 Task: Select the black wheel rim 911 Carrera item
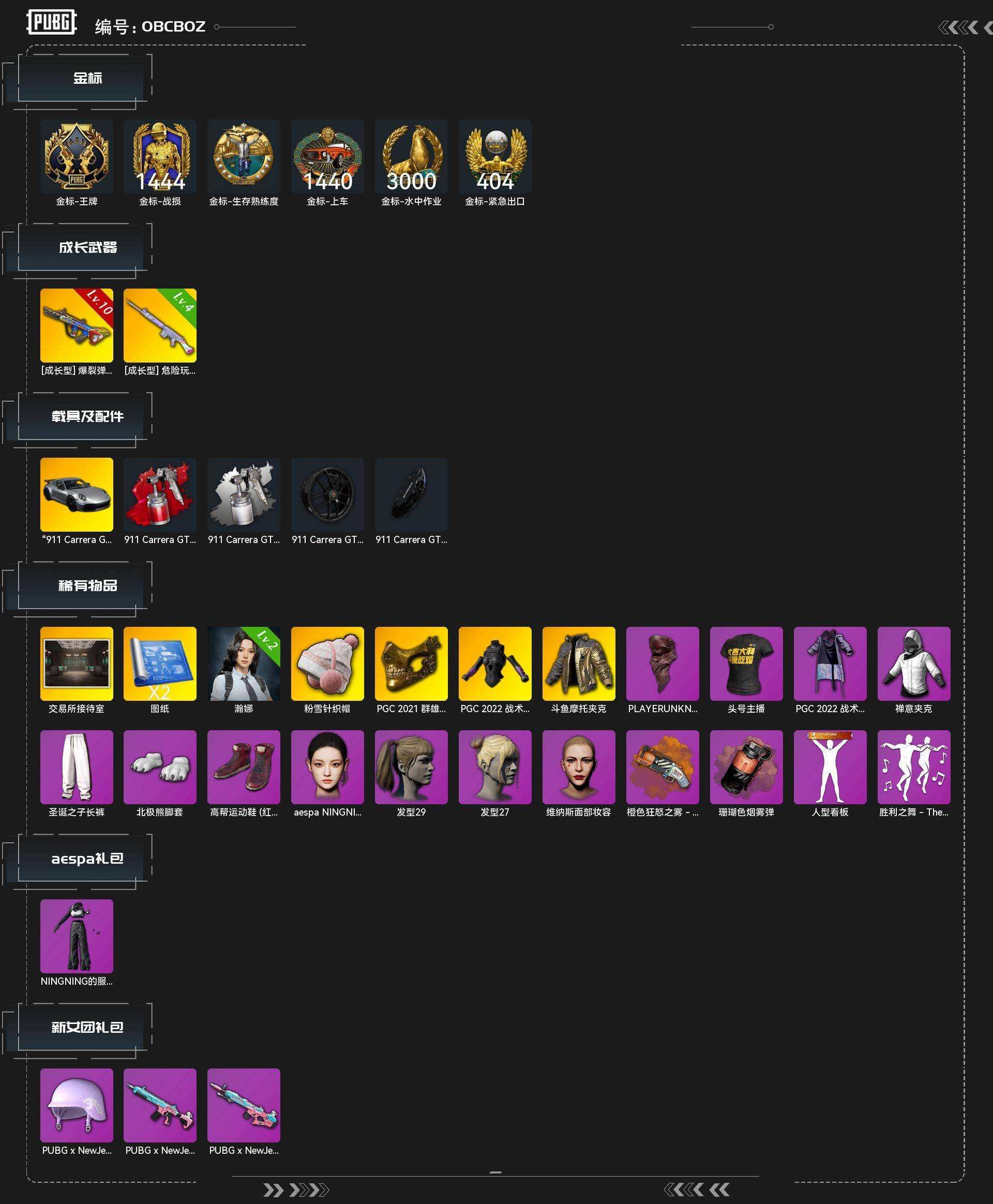tap(328, 495)
